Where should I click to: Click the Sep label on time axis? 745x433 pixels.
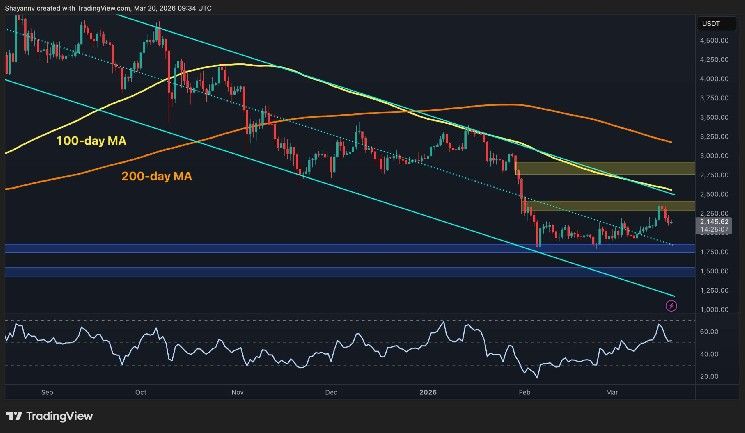47,393
